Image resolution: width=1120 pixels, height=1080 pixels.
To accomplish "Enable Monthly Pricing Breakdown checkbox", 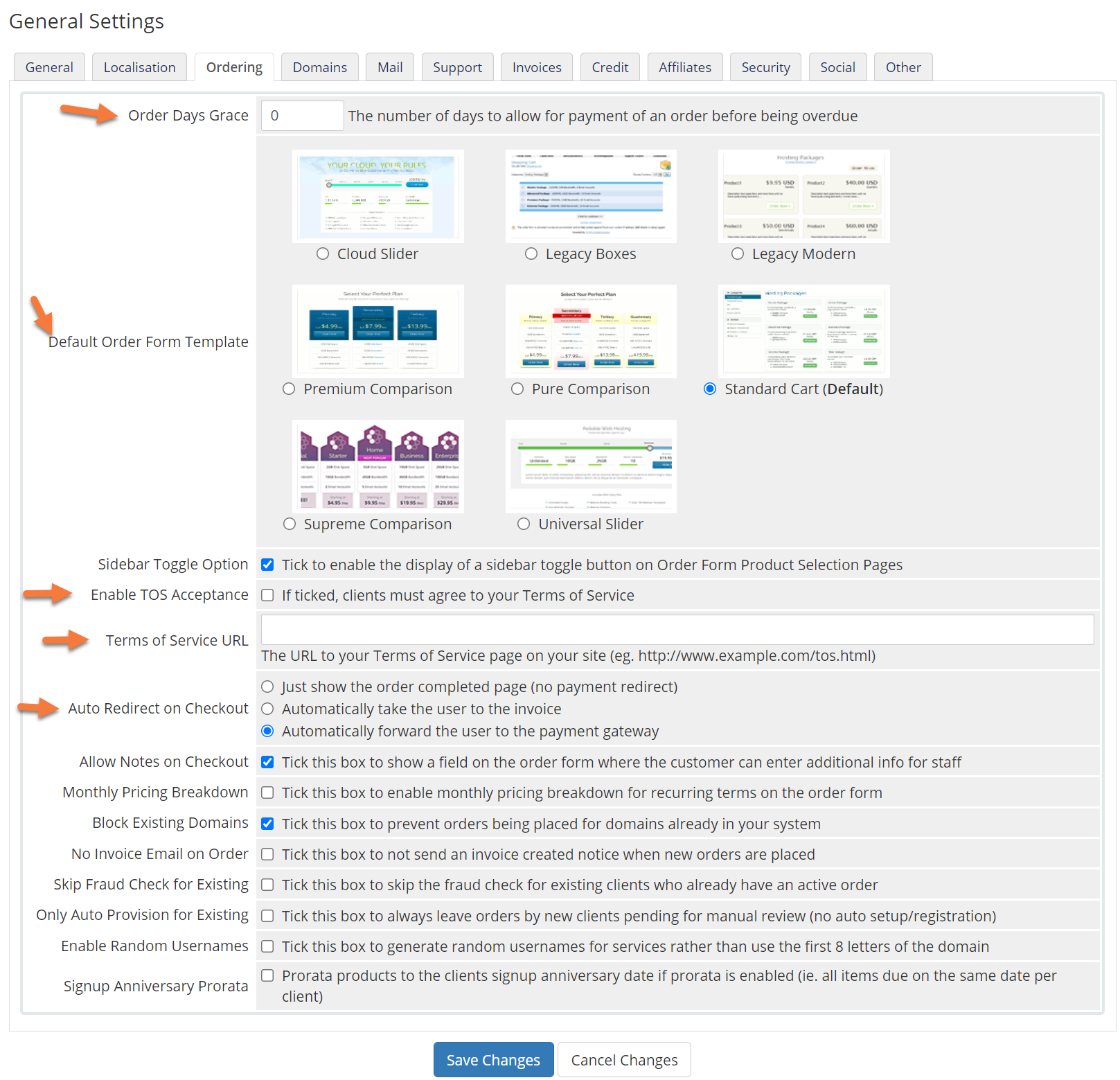I will coord(267,793).
